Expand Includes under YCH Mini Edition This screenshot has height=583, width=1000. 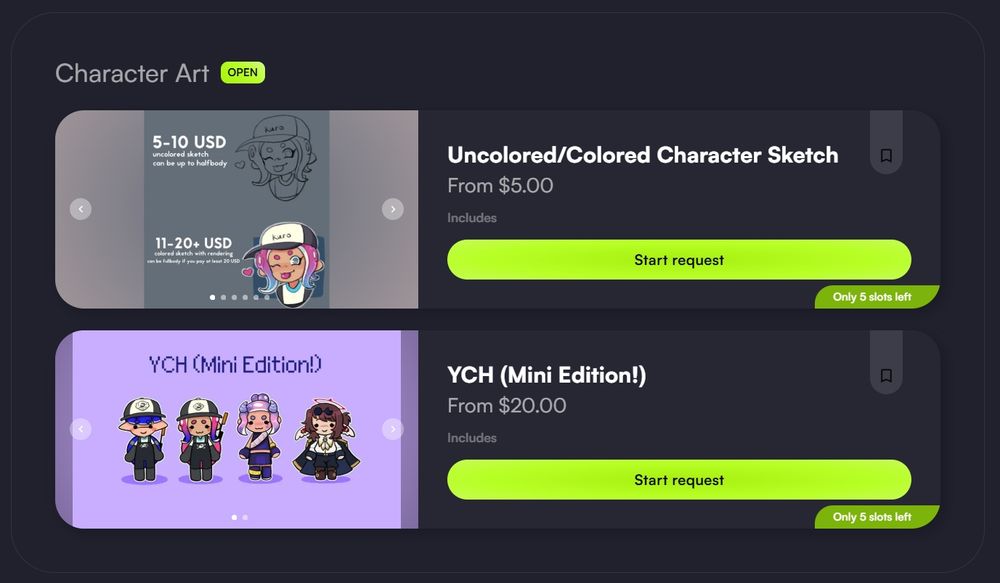click(472, 438)
